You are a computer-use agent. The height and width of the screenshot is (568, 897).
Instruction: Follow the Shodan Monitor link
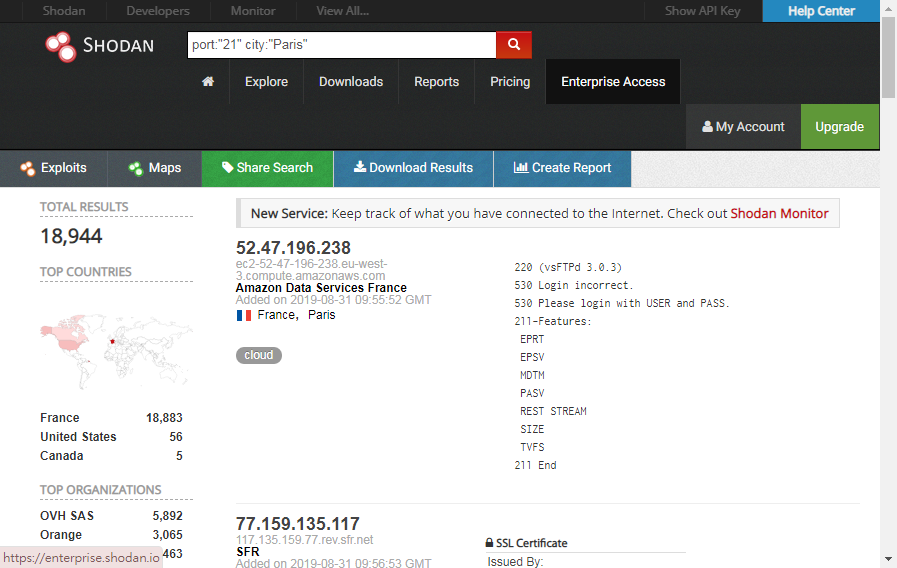[779, 213]
